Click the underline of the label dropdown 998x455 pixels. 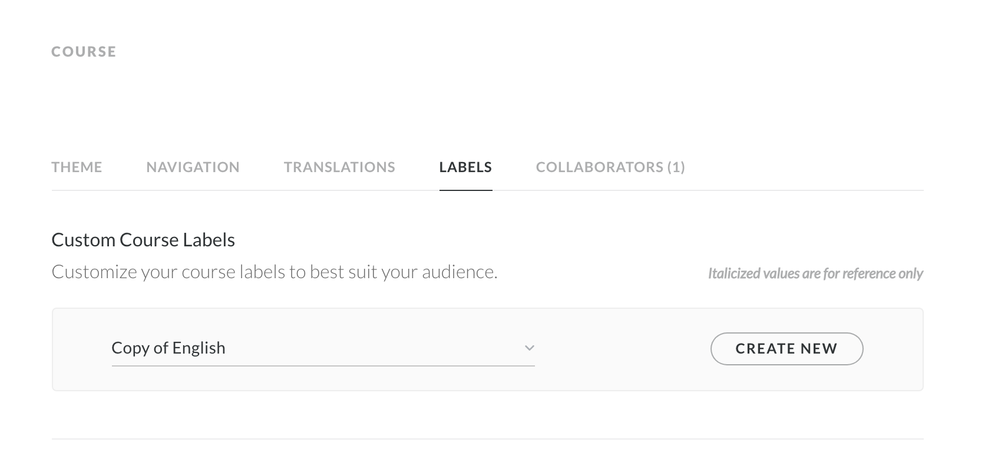point(322,366)
